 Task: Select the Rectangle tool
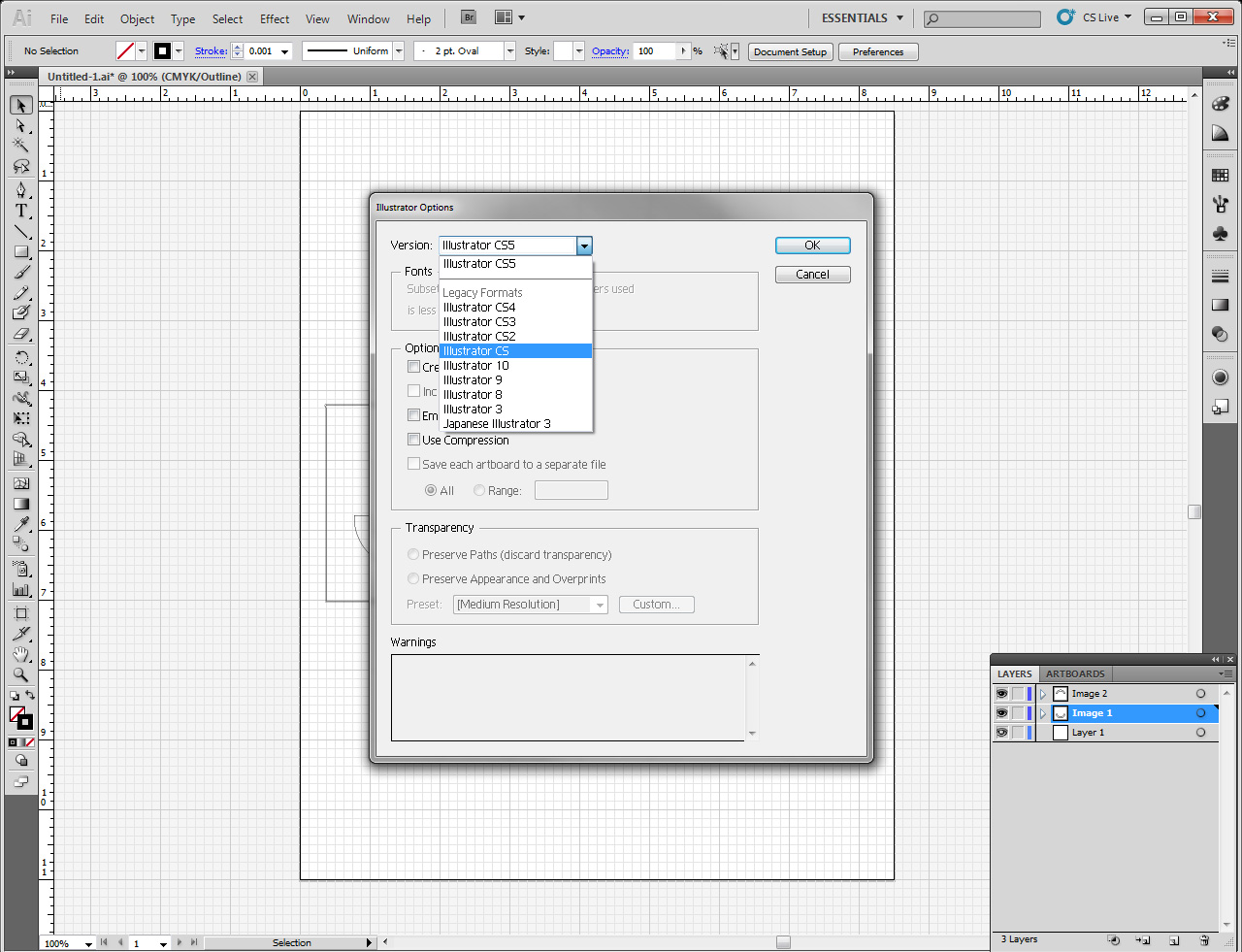tap(21, 251)
